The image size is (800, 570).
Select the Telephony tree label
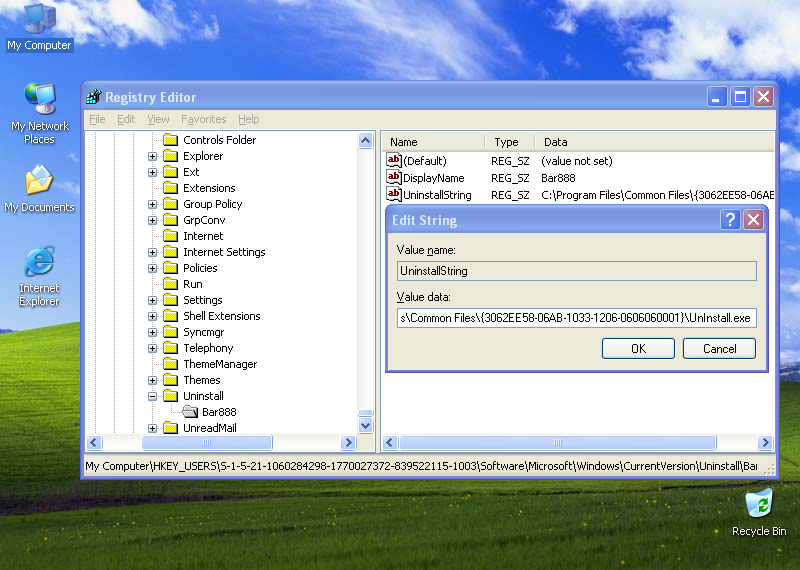click(x=208, y=348)
